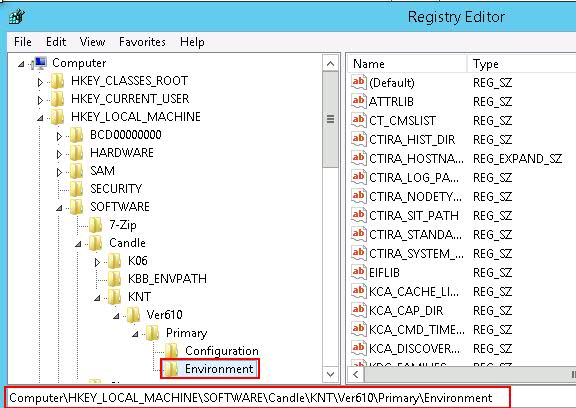Screen dimensions: 576x408
Task: Open the Help menu
Action: (x=192, y=42)
